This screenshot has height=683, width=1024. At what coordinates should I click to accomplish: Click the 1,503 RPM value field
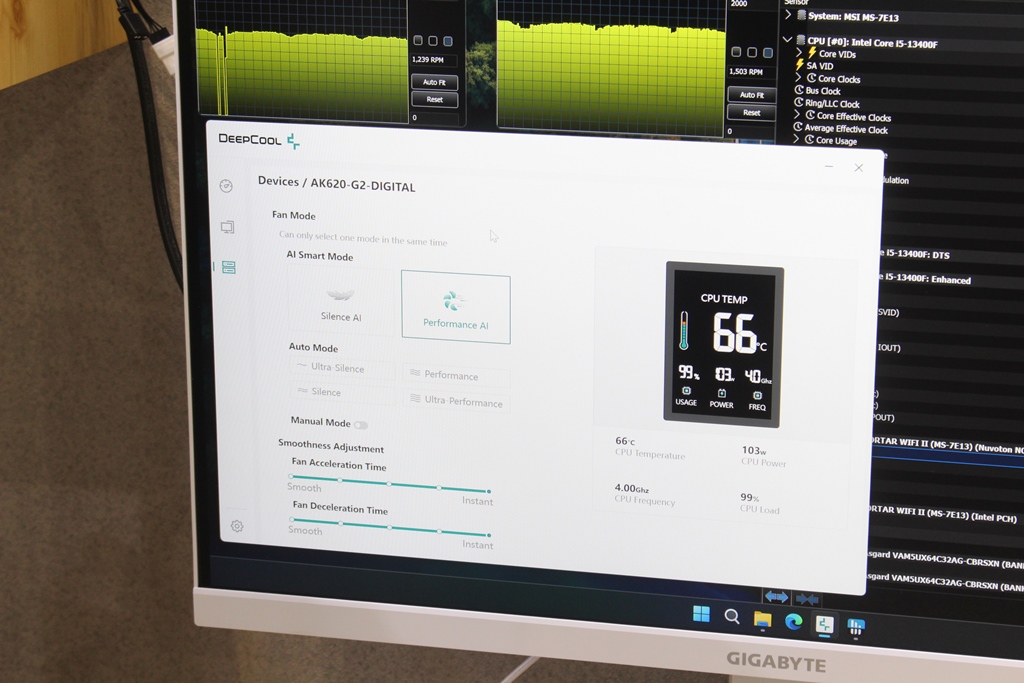(751, 71)
